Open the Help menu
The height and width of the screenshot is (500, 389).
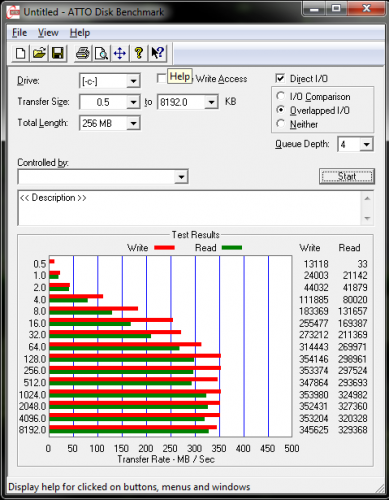pos(80,33)
